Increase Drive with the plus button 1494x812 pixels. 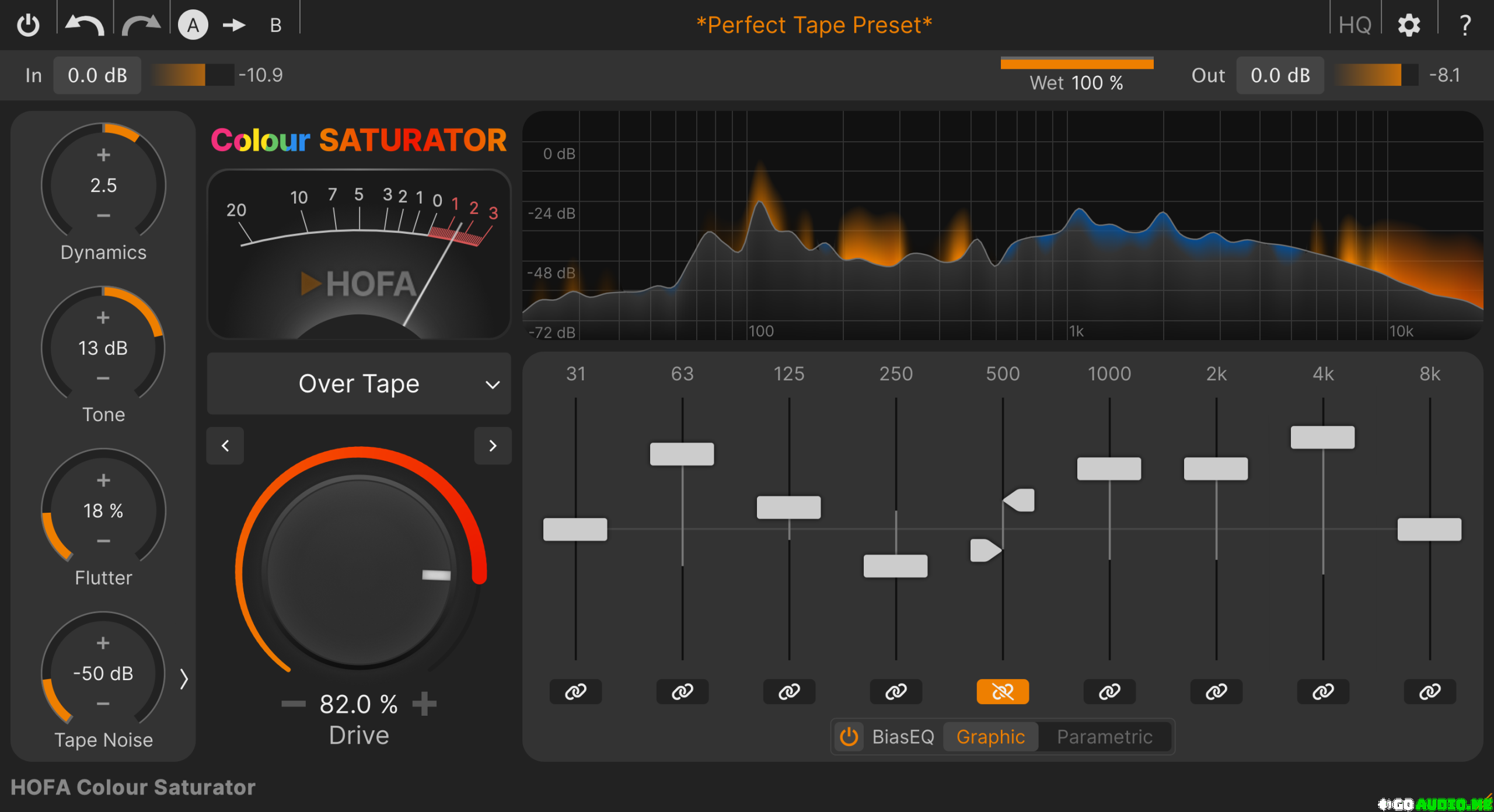click(424, 704)
